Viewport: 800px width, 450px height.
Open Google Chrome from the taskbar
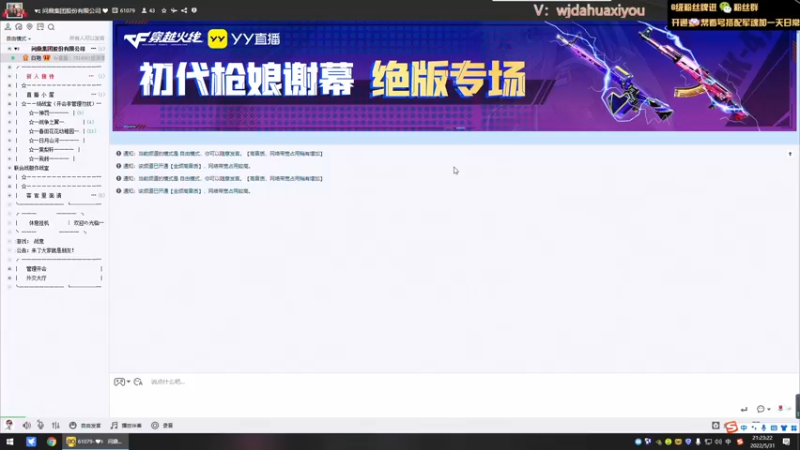coord(51,442)
